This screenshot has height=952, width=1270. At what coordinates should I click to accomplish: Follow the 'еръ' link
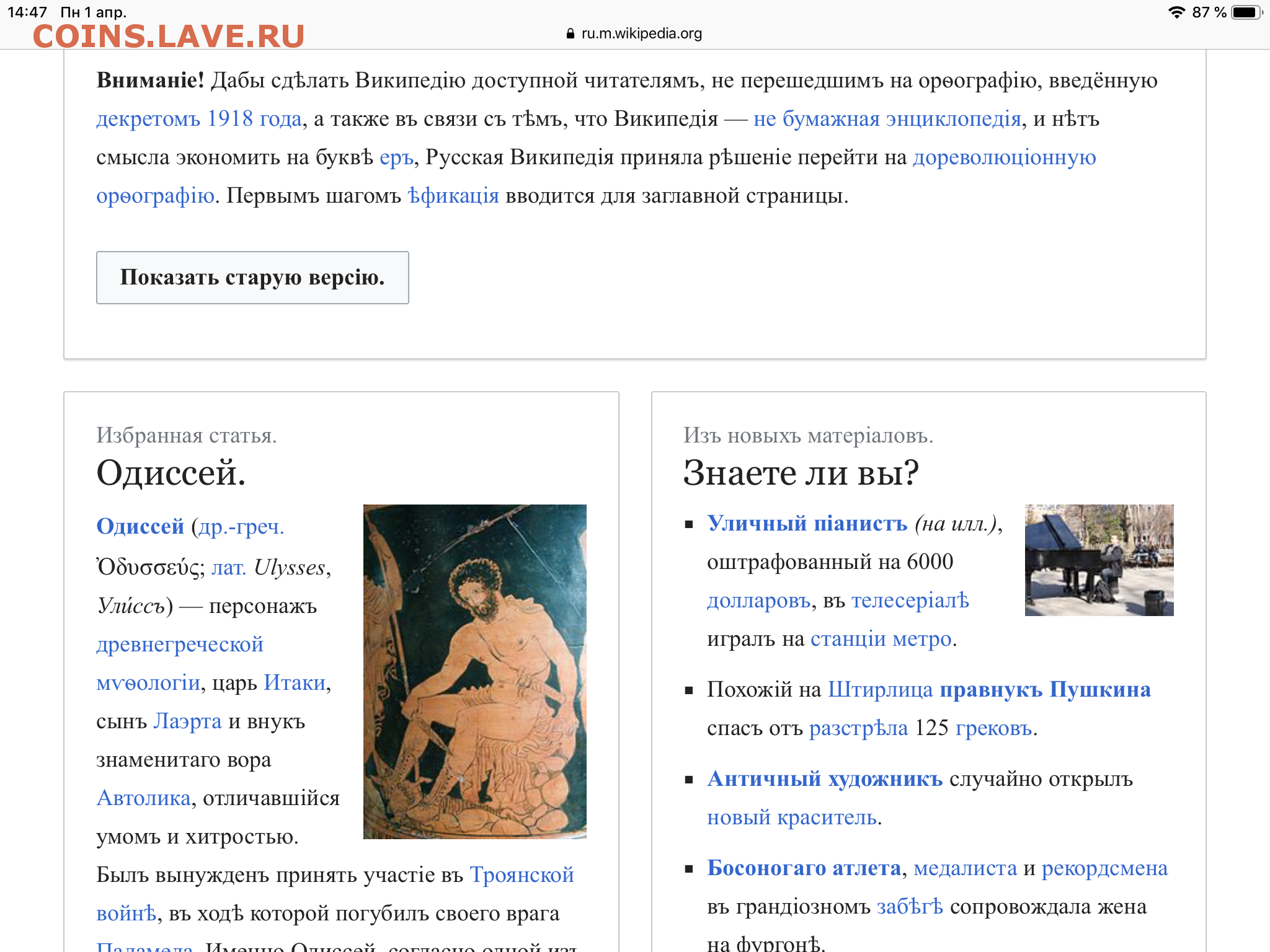coord(396,157)
